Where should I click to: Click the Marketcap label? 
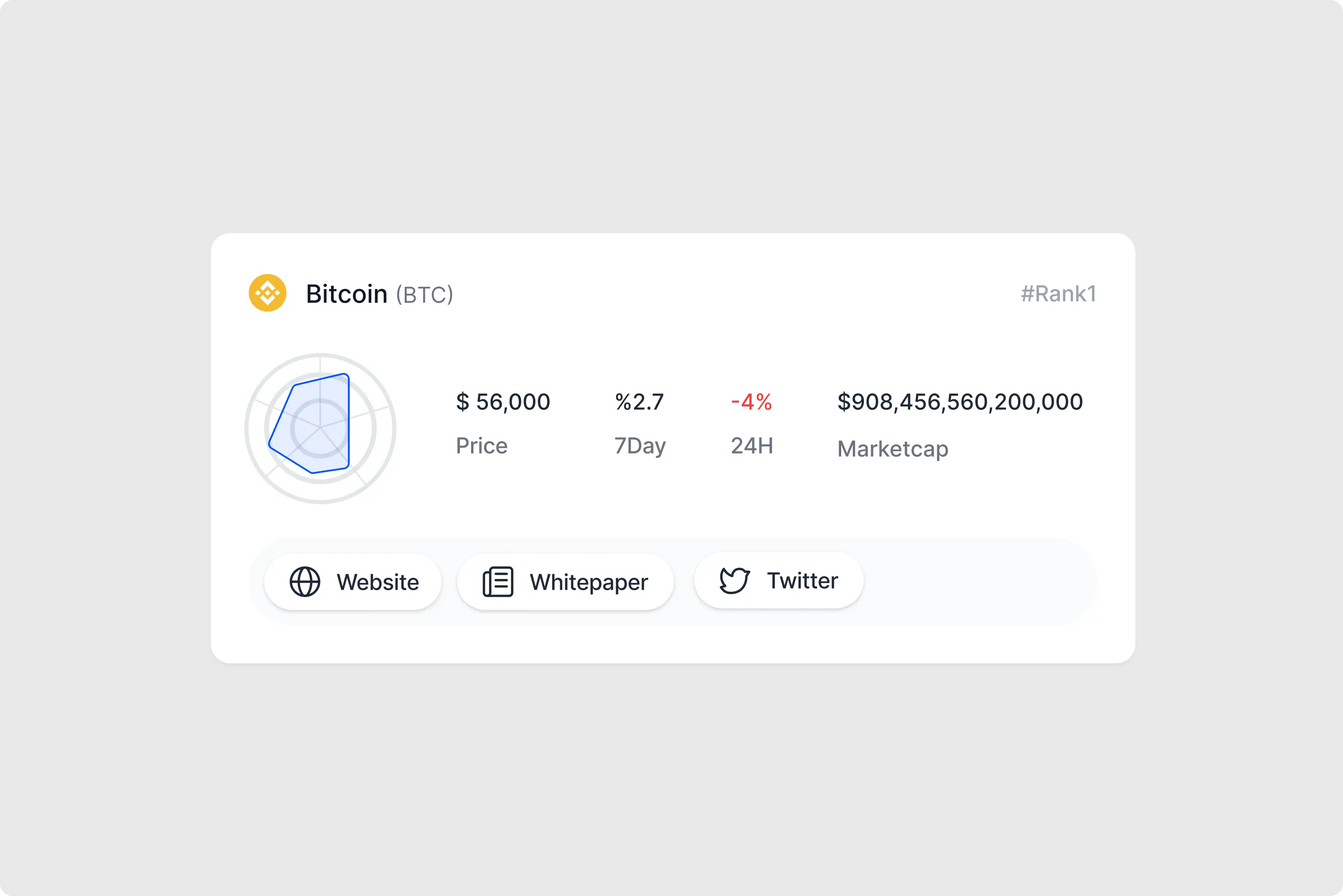[892, 448]
